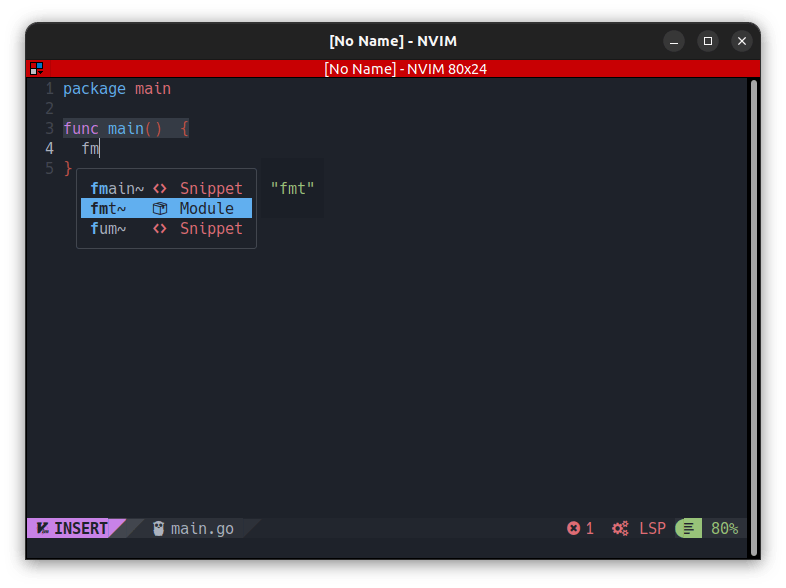Click the LSP gears icon
786x588 pixels.
[620, 528]
